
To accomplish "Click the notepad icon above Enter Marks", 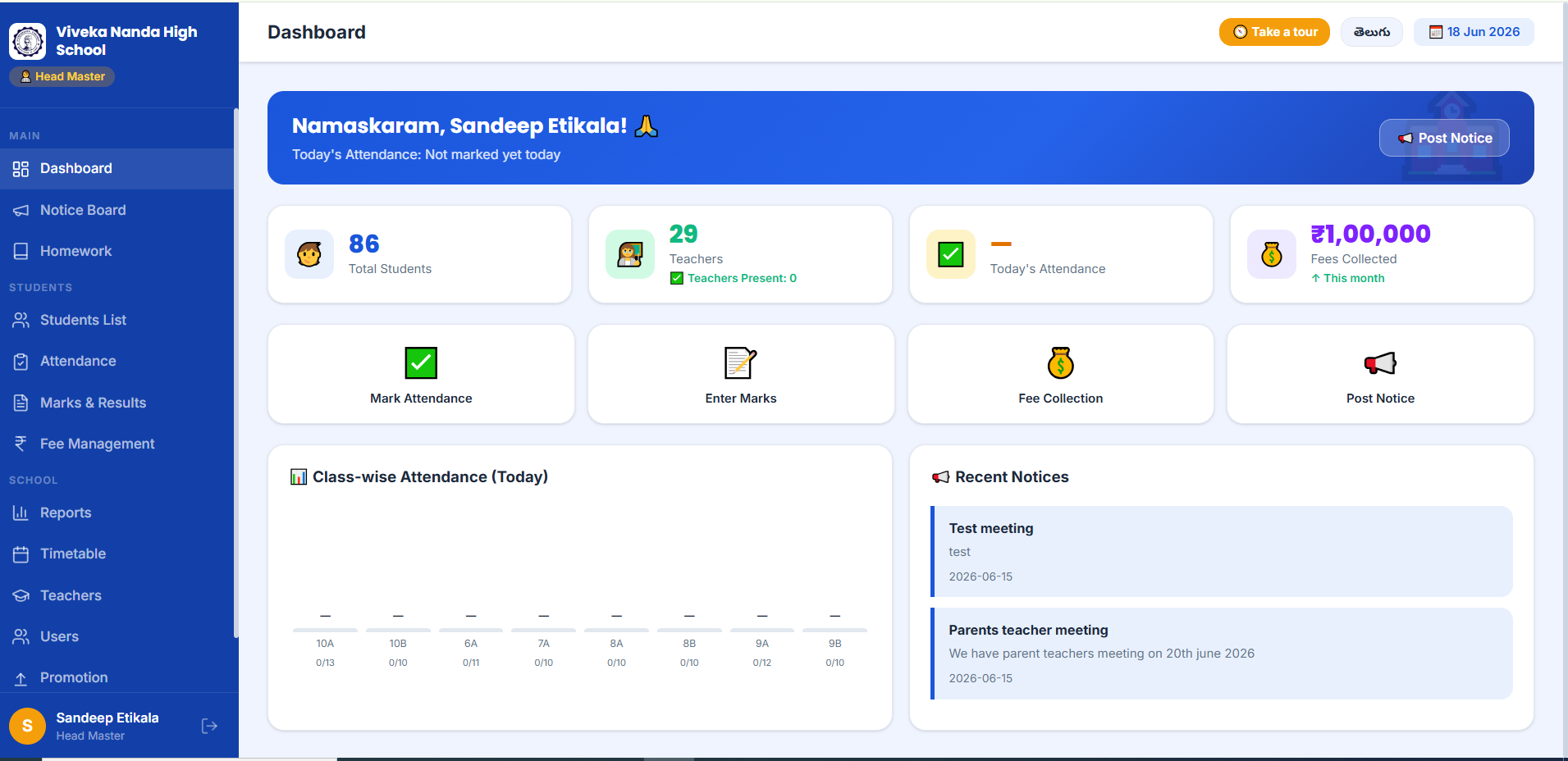I will [741, 362].
